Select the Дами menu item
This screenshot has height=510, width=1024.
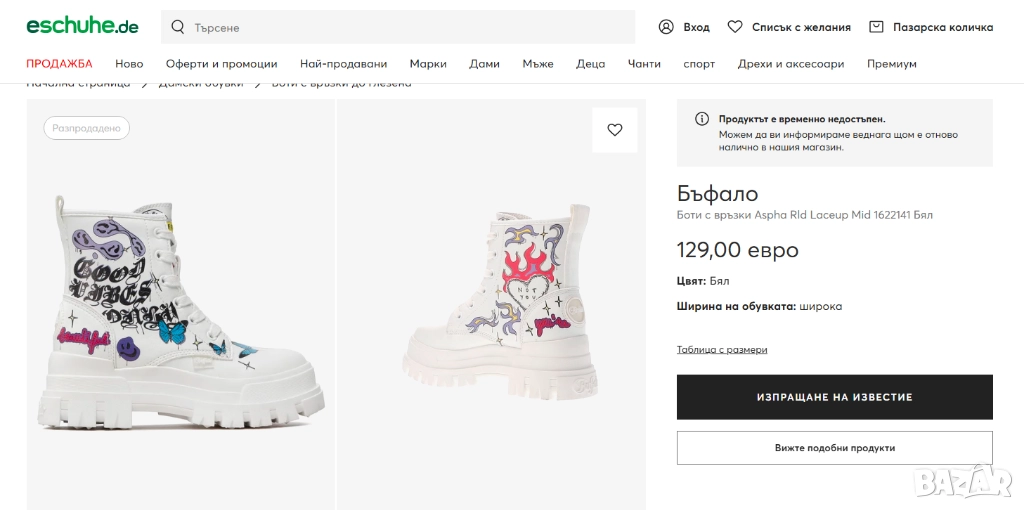pyautogui.click(x=484, y=64)
